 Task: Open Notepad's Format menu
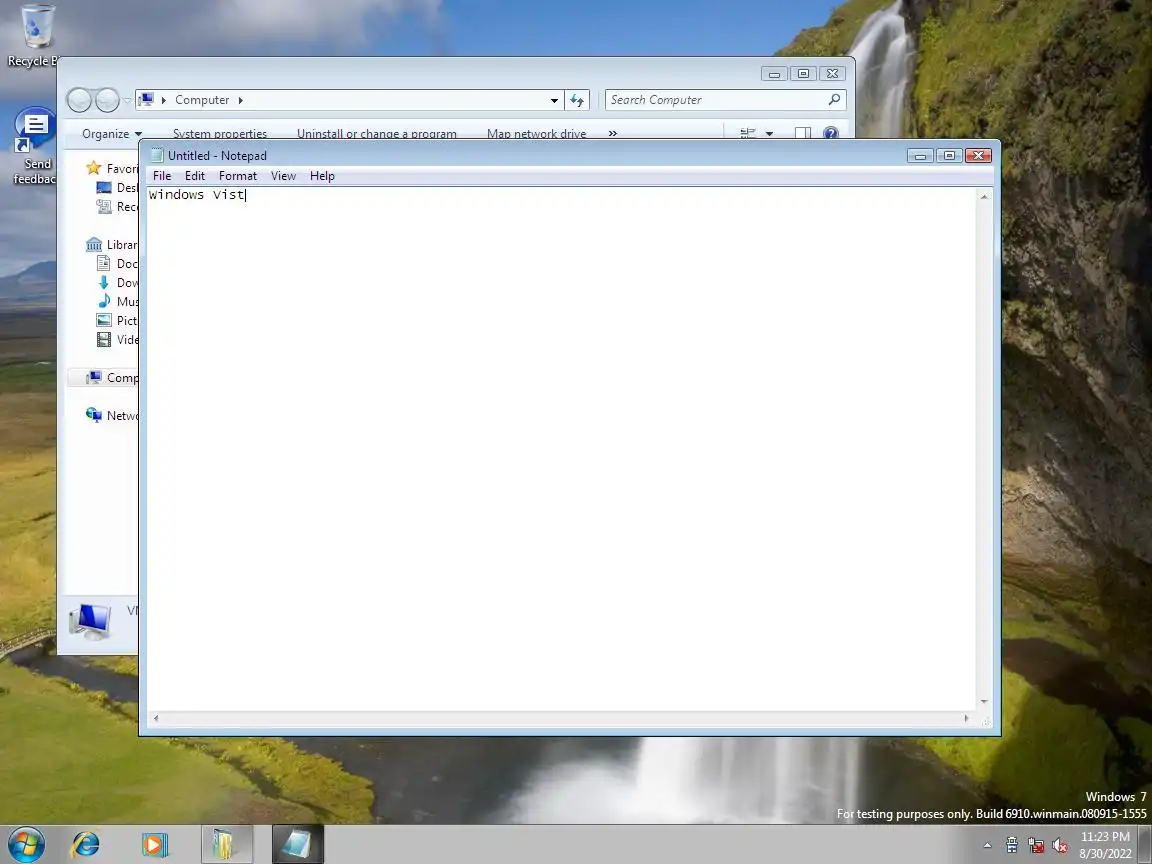(238, 176)
